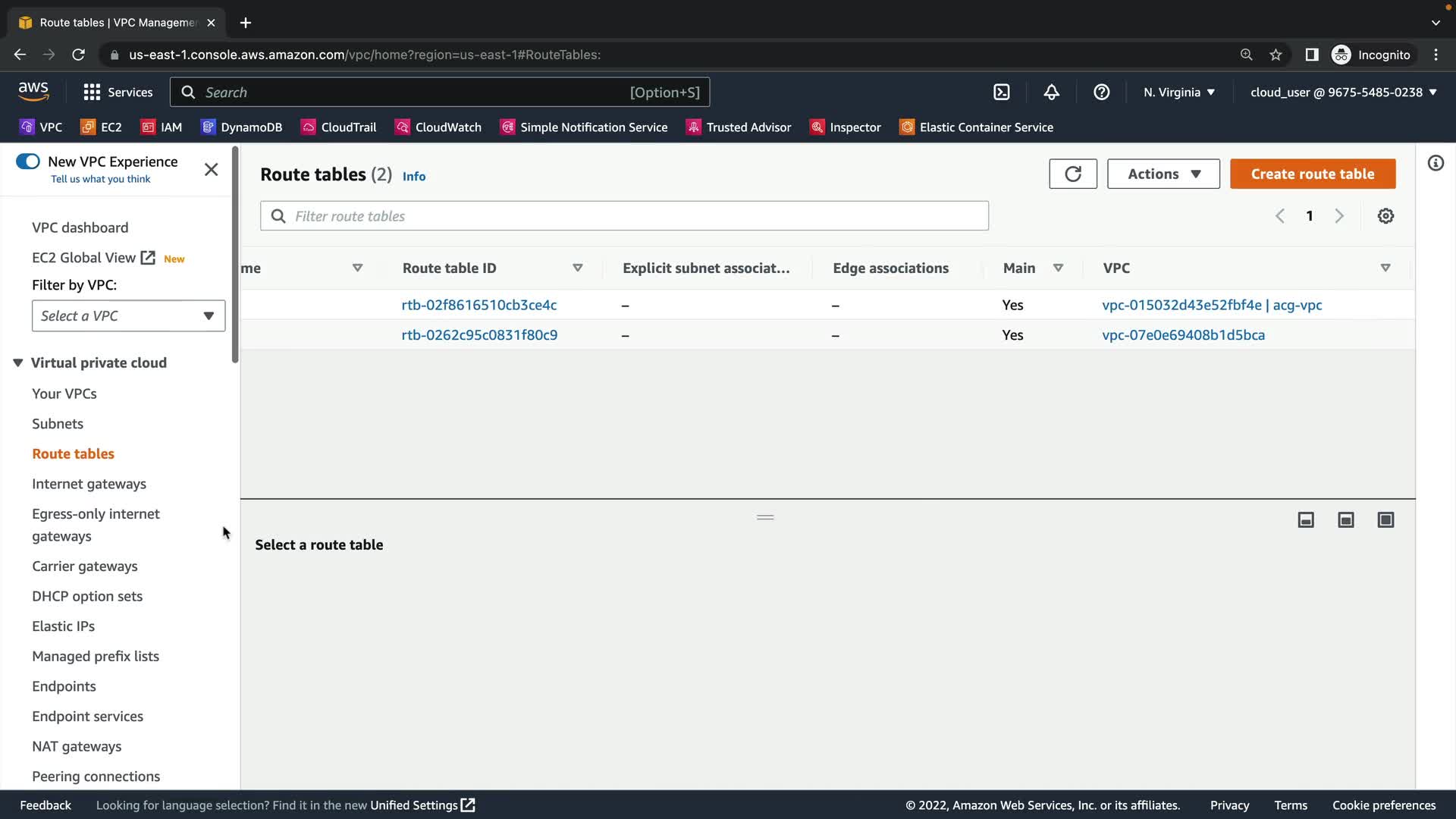Open AWS CloudShell terminal icon

coord(1001,92)
